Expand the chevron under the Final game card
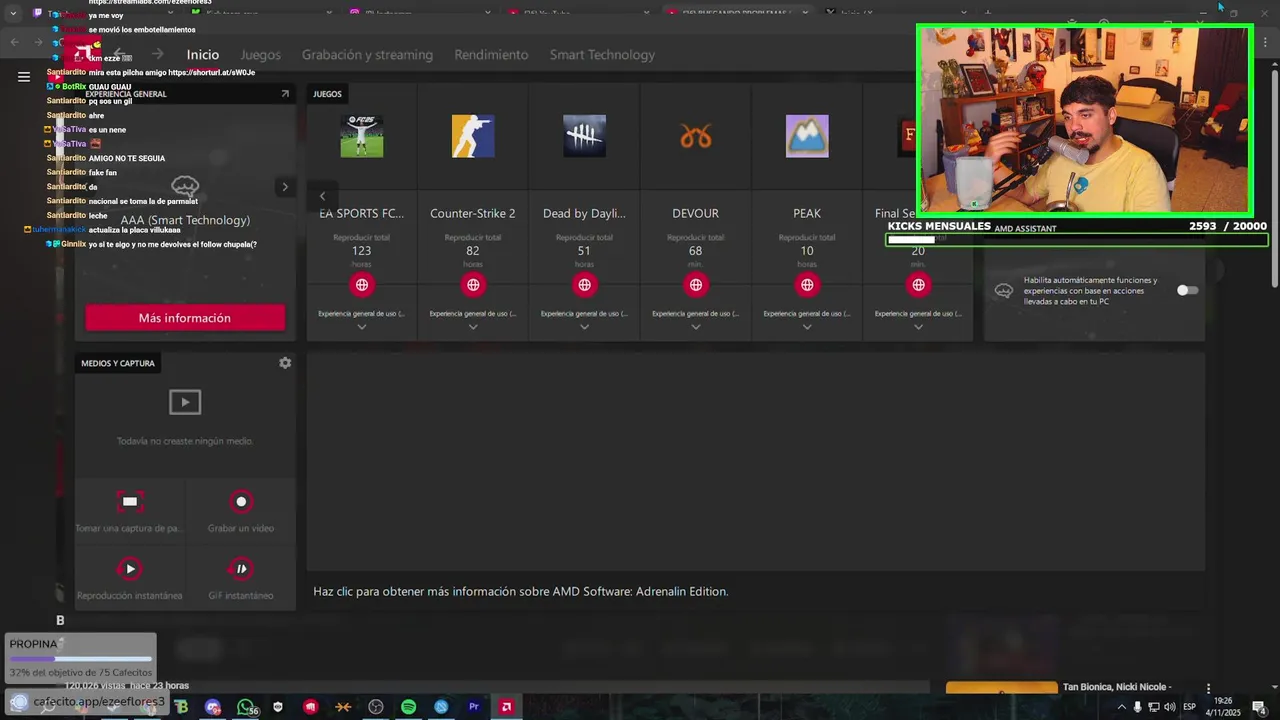The image size is (1280, 720). click(918, 327)
